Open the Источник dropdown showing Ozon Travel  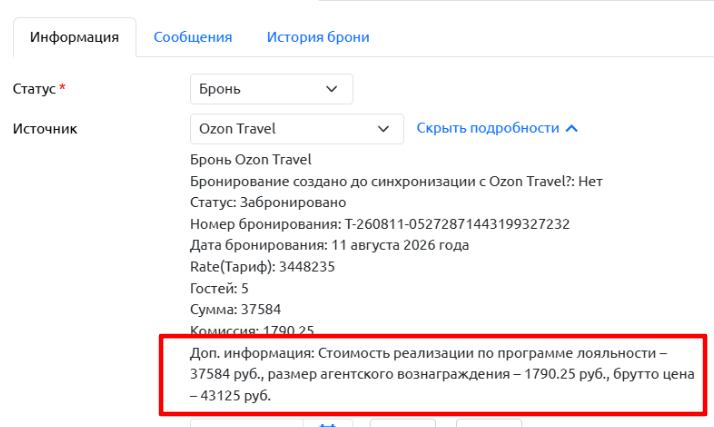coord(297,129)
